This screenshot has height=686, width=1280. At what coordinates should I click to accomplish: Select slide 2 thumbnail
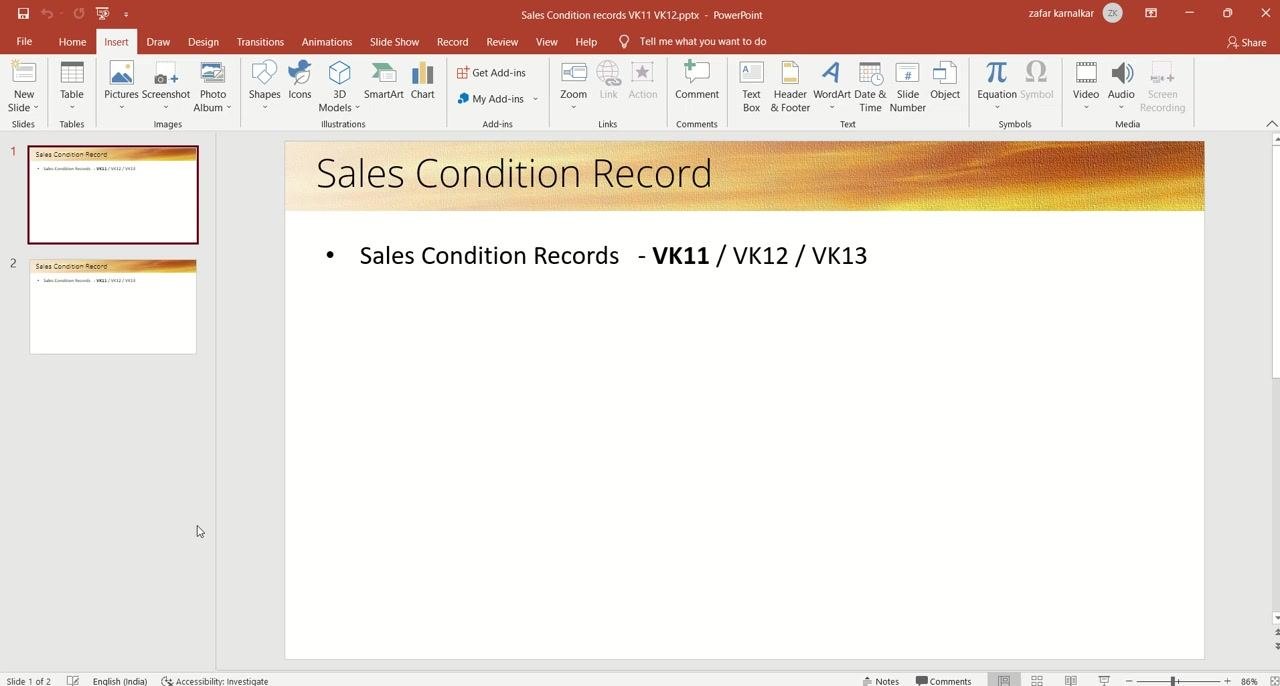click(113, 306)
